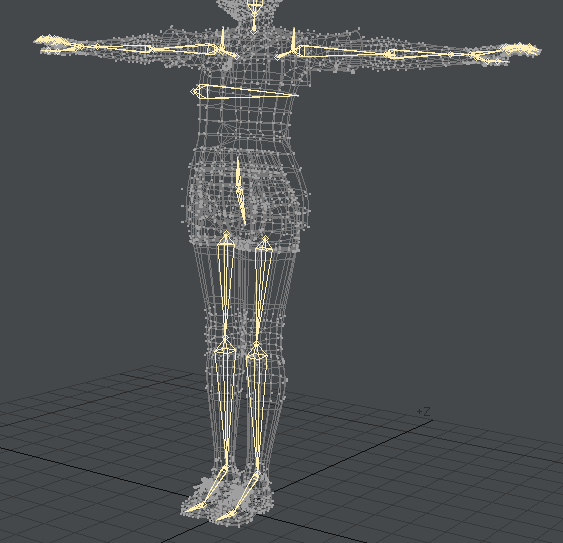
Task: Click the knee joint of the screen-left leg
Action: [x=225, y=340]
